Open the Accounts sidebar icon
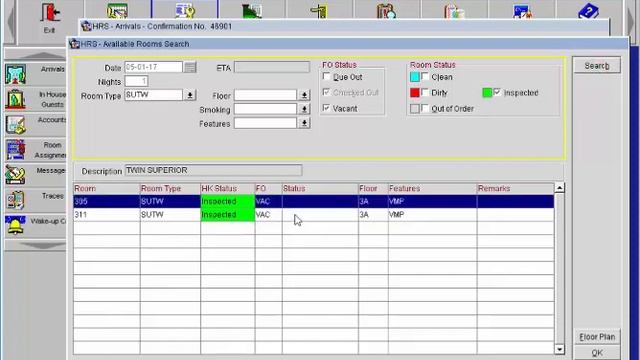This screenshot has width=640, height=360. [x=16, y=125]
